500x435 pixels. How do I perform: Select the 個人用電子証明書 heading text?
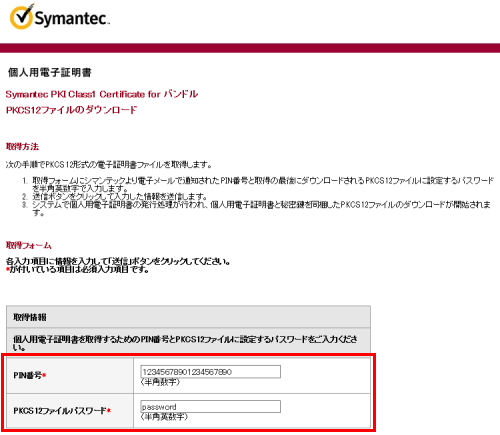pyautogui.click(x=50, y=72)
